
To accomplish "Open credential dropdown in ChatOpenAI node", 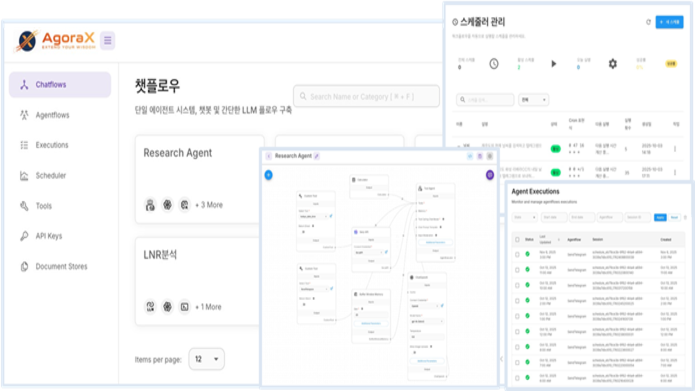I will [425, 306].
